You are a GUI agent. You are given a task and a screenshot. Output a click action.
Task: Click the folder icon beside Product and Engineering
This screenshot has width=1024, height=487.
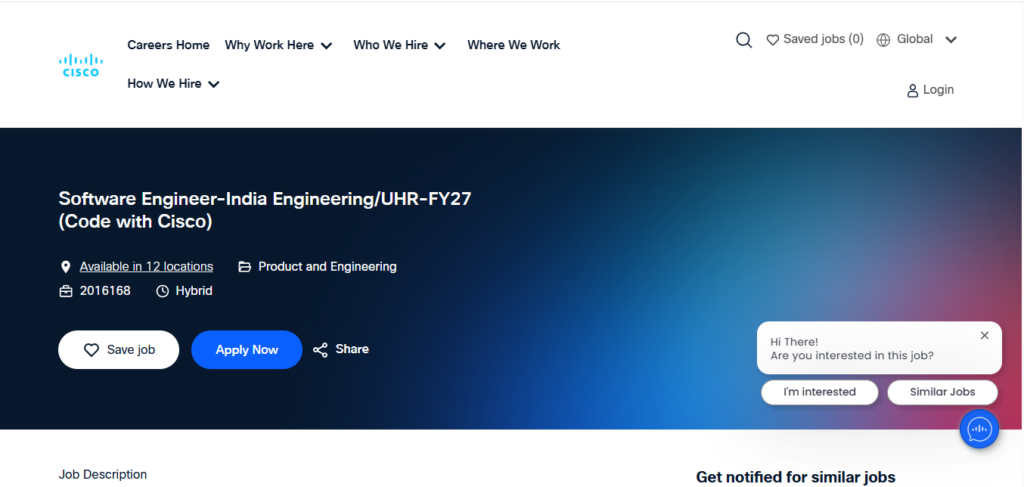244,267
